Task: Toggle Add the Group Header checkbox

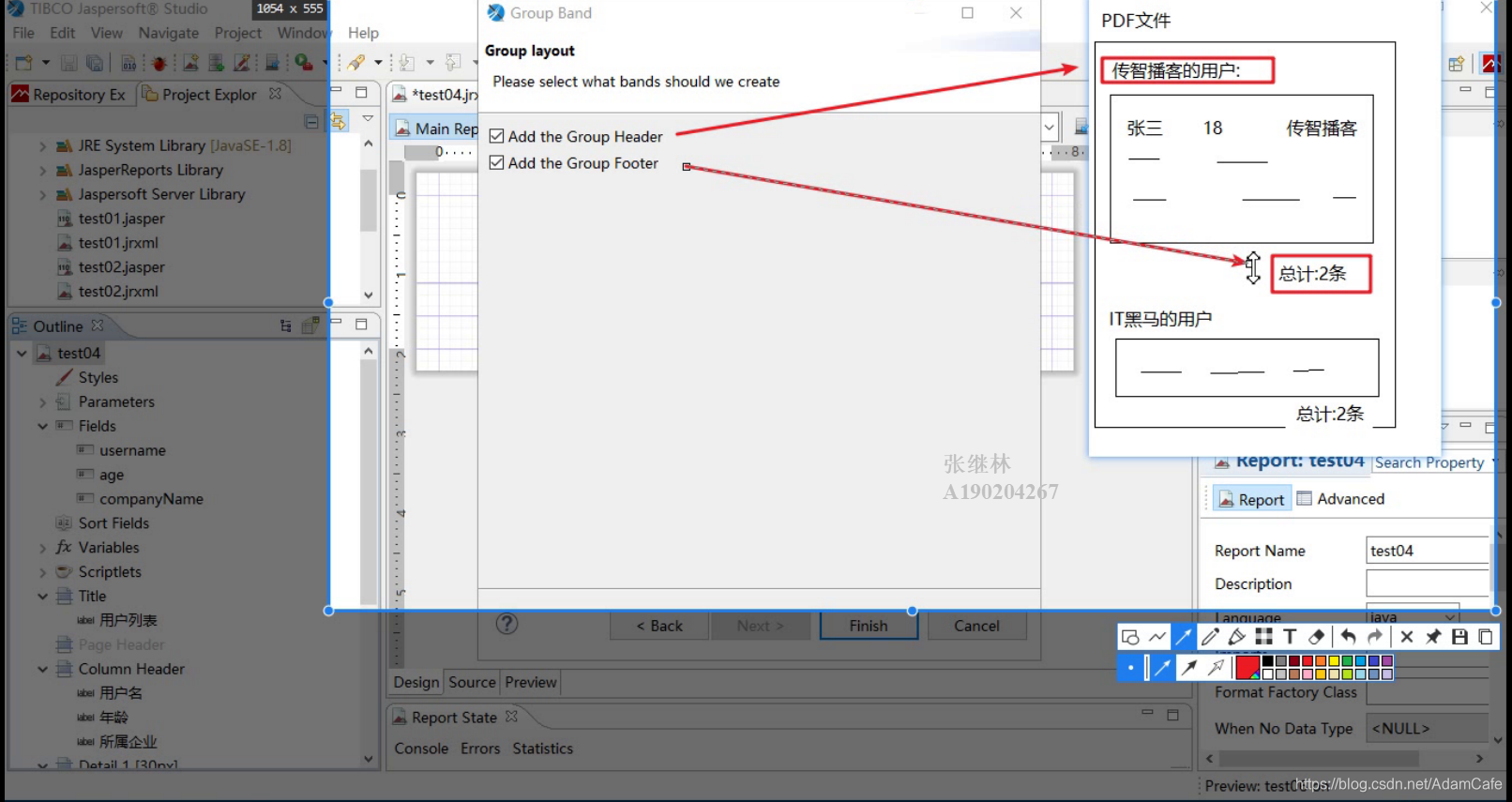Action: pyautogui.click(x=497, y=136)
